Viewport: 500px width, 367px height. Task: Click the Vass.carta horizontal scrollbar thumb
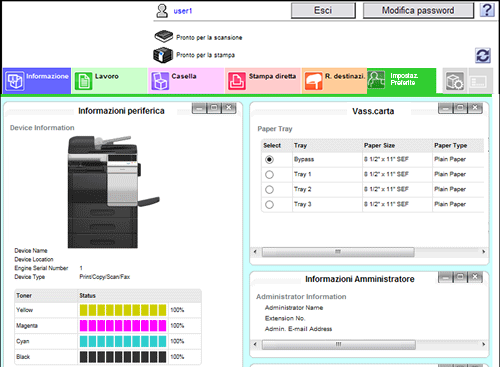338,252
